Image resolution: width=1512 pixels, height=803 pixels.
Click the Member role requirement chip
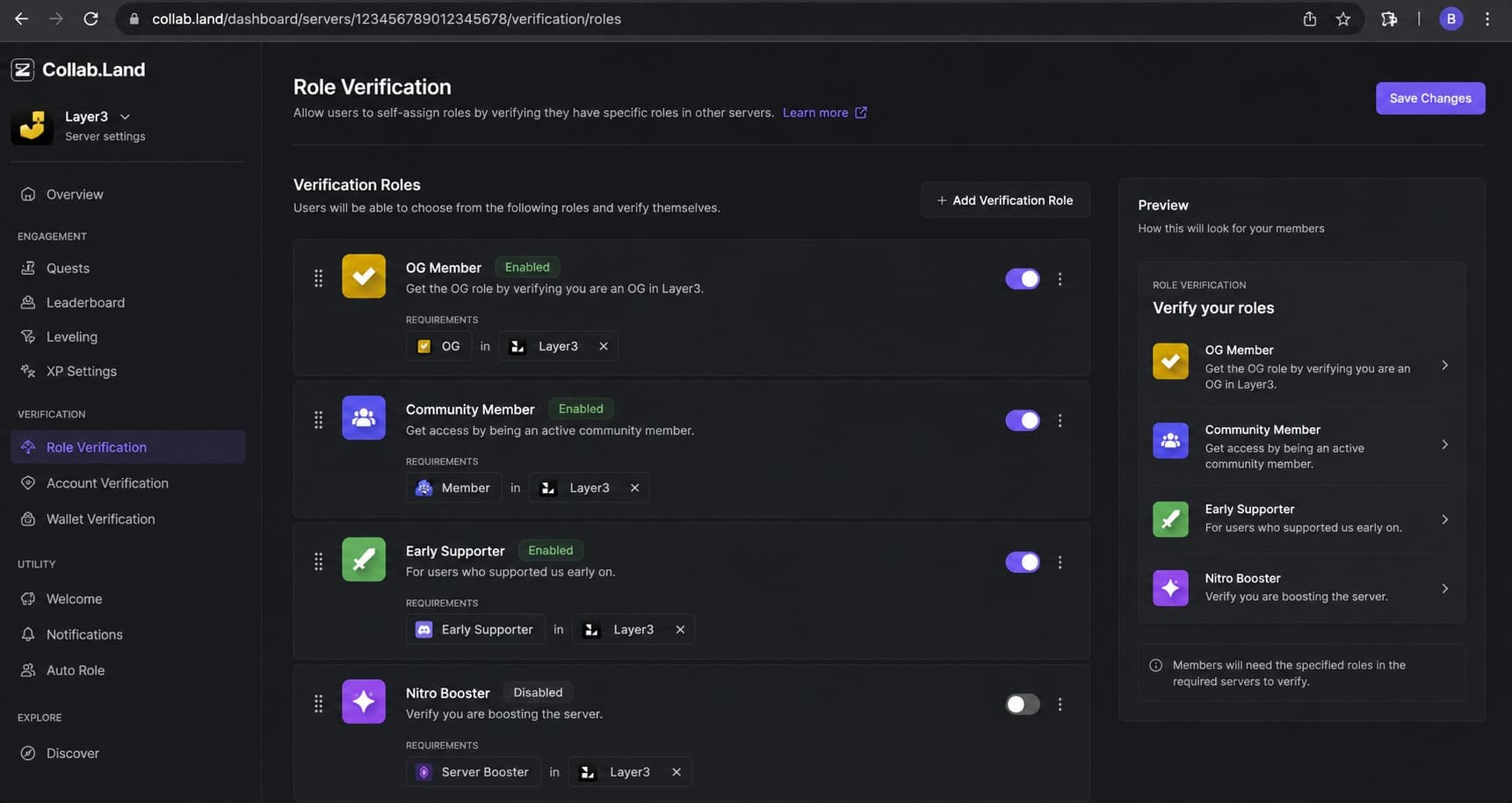pos(453,488)
